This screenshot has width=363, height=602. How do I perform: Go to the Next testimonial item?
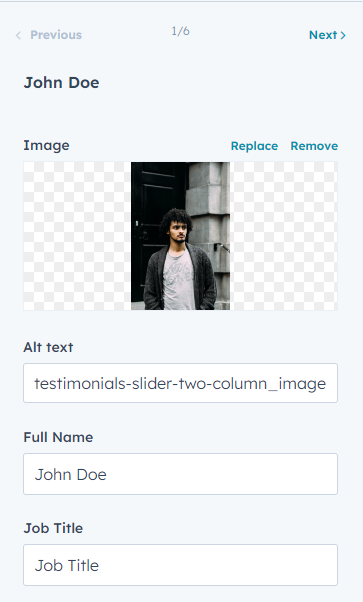[327, 35]
